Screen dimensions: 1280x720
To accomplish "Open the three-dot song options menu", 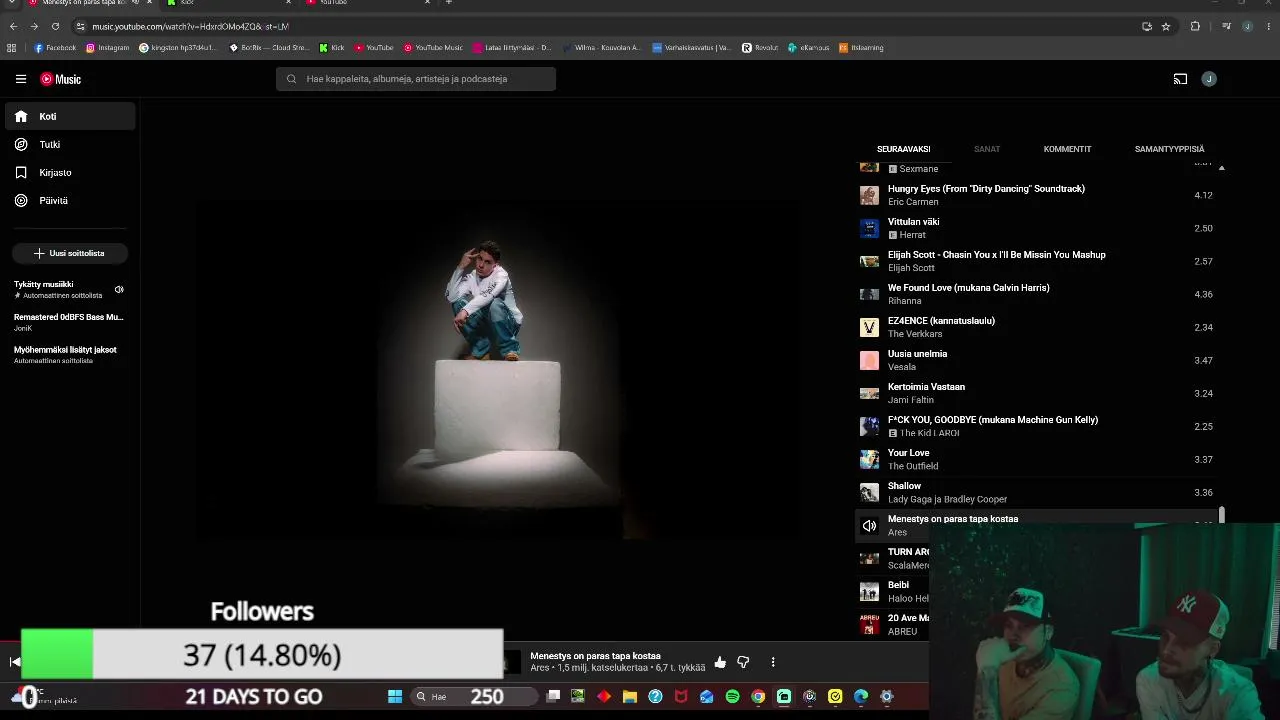I will [x=773, y=662].
